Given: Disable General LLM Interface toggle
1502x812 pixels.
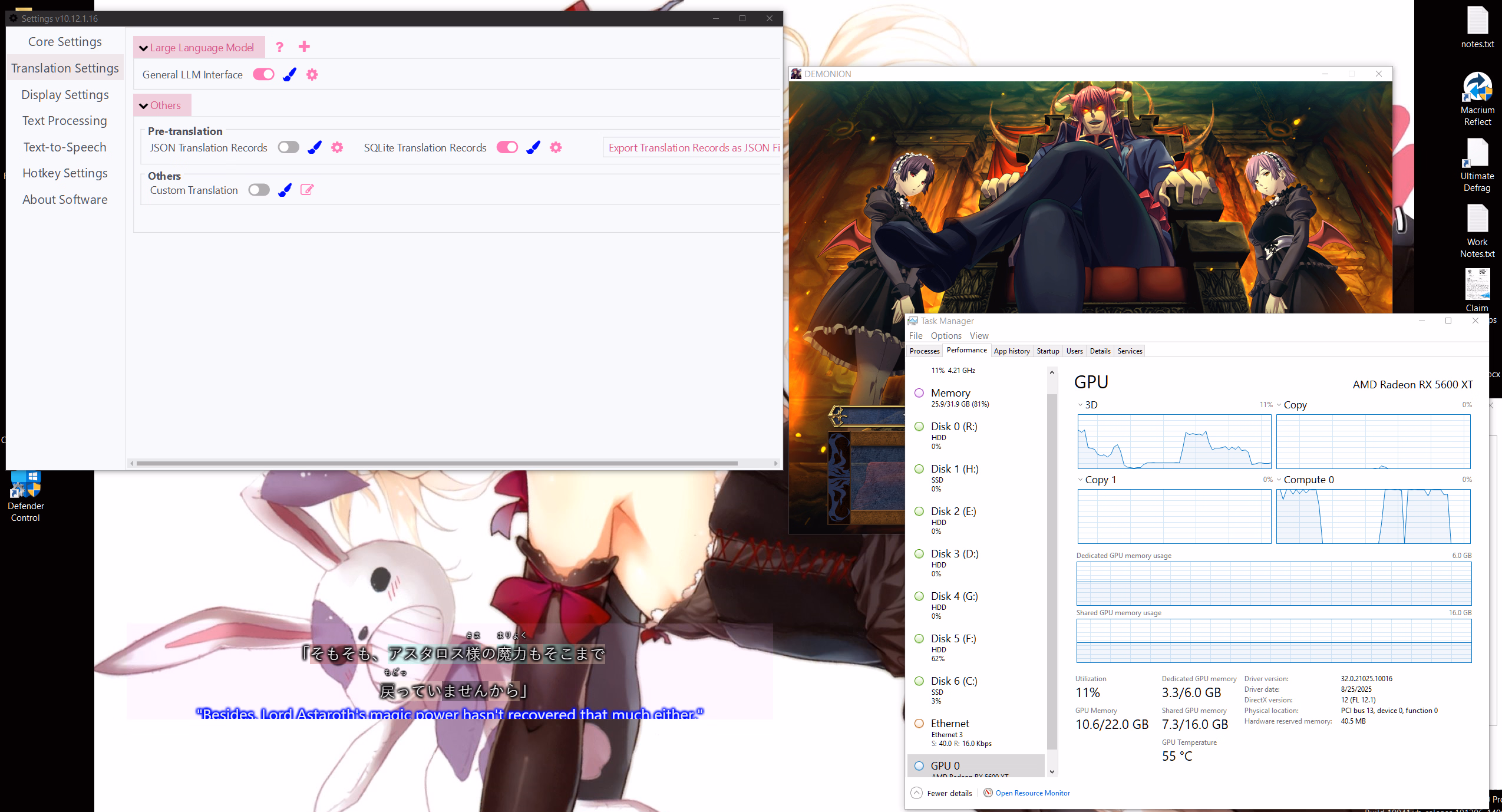Looking at the screenshot, I should click(263, 74).
